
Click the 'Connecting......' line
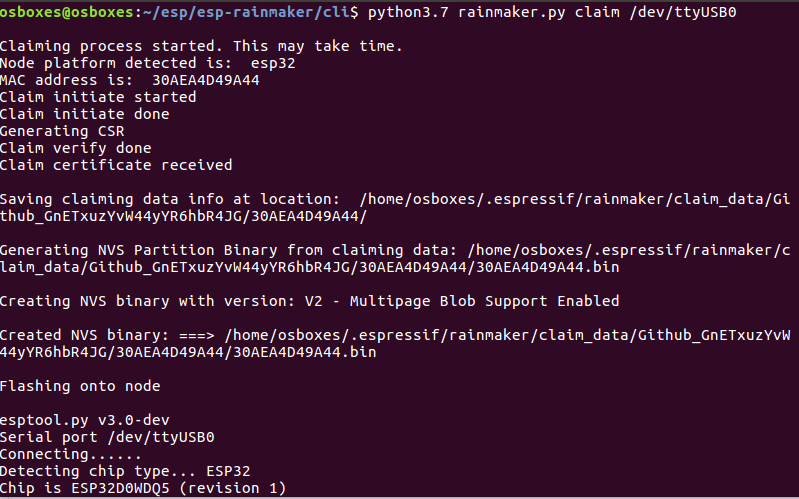coord(71,454)
